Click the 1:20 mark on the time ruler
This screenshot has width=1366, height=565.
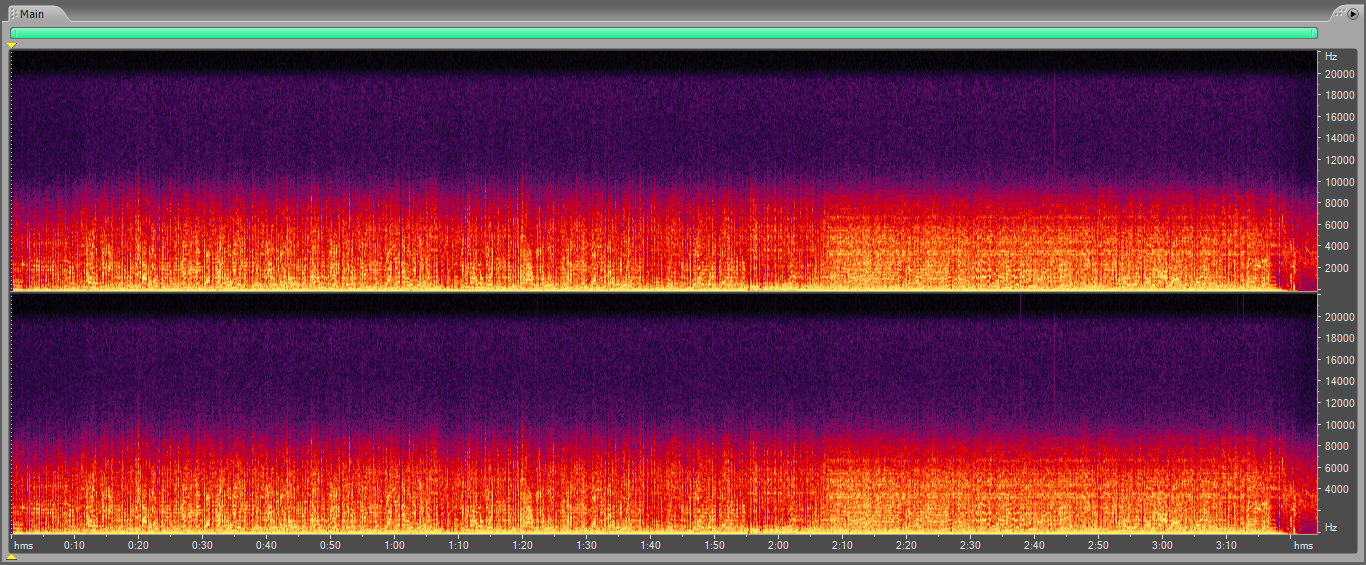coord(522,545)
